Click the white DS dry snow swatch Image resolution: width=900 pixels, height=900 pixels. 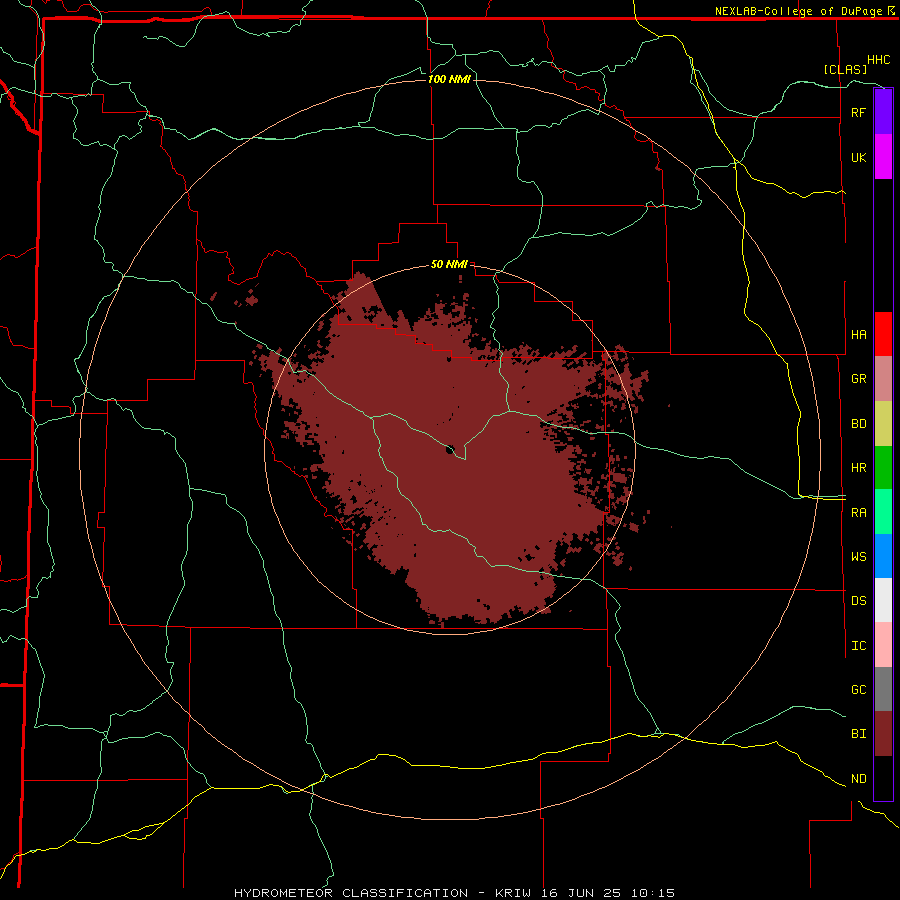pyautogui.click(x=883, y=600)
